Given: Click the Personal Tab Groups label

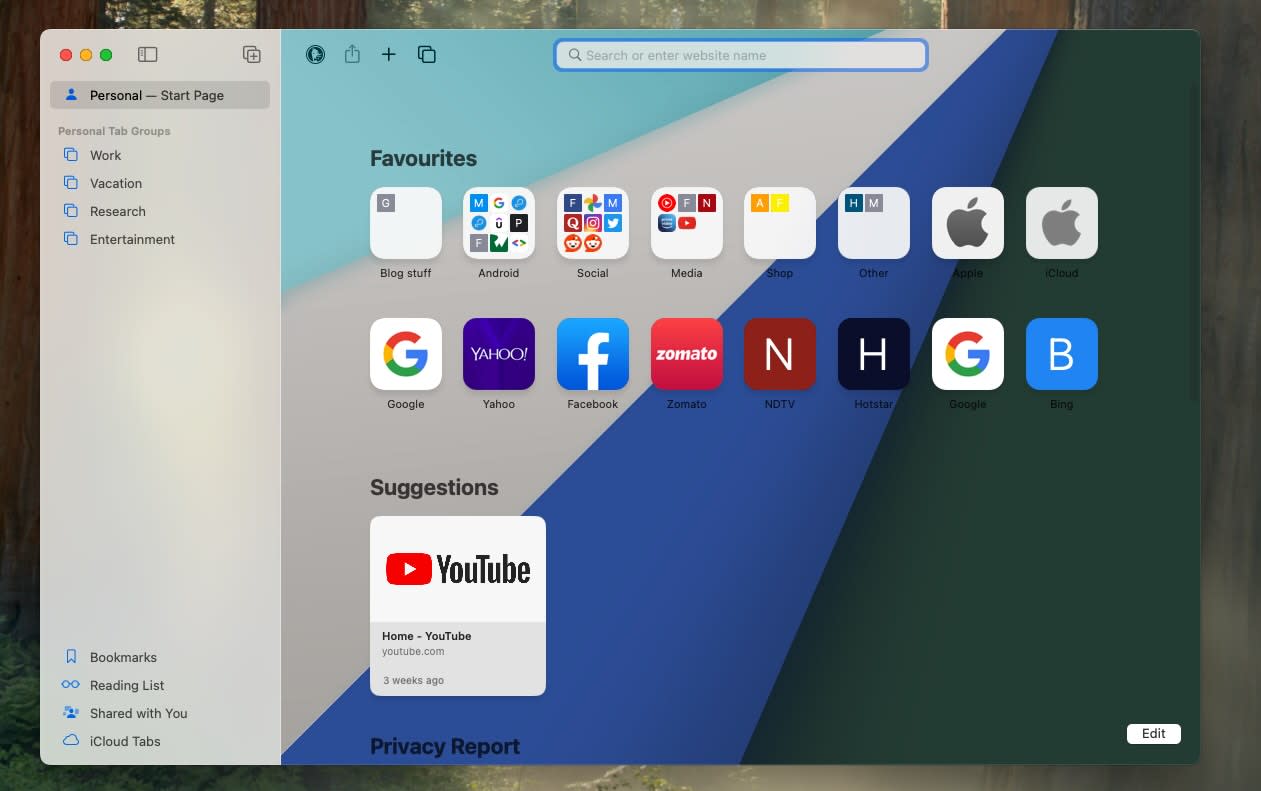Looking at the screenshot, I should (114, 131).
